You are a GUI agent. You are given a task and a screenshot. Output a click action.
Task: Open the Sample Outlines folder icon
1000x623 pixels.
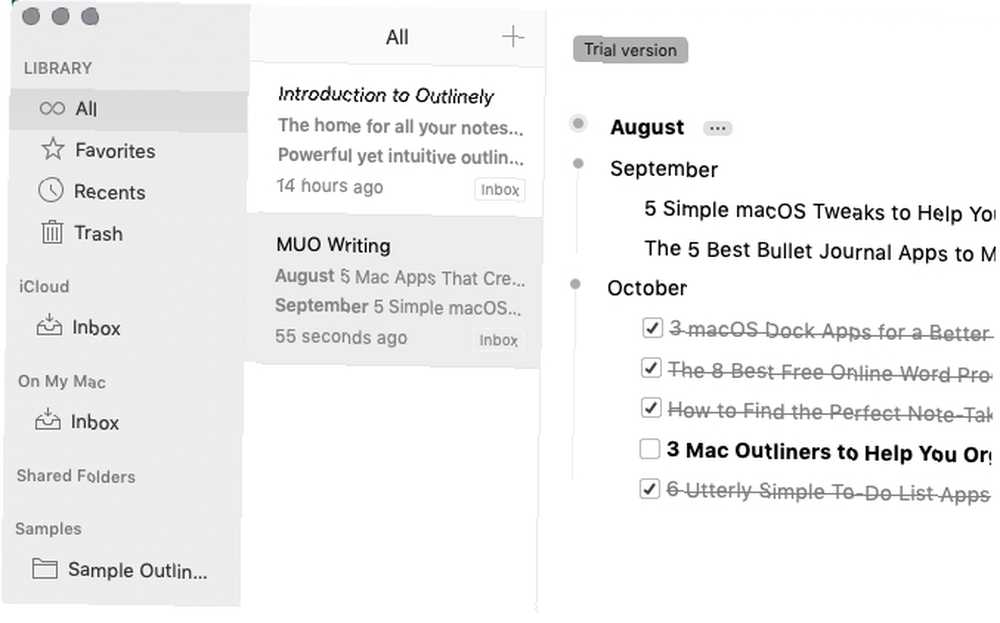point(45,568)
